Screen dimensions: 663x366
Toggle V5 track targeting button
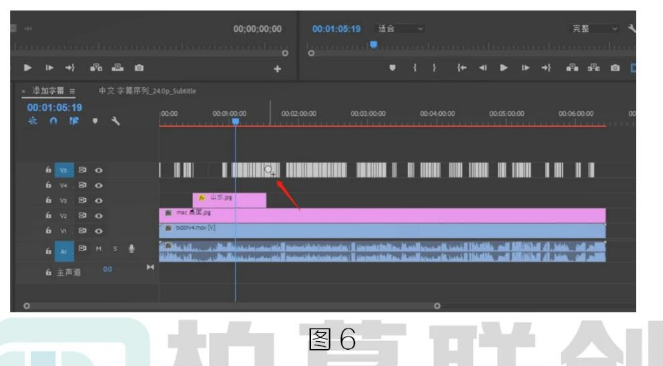64,170
